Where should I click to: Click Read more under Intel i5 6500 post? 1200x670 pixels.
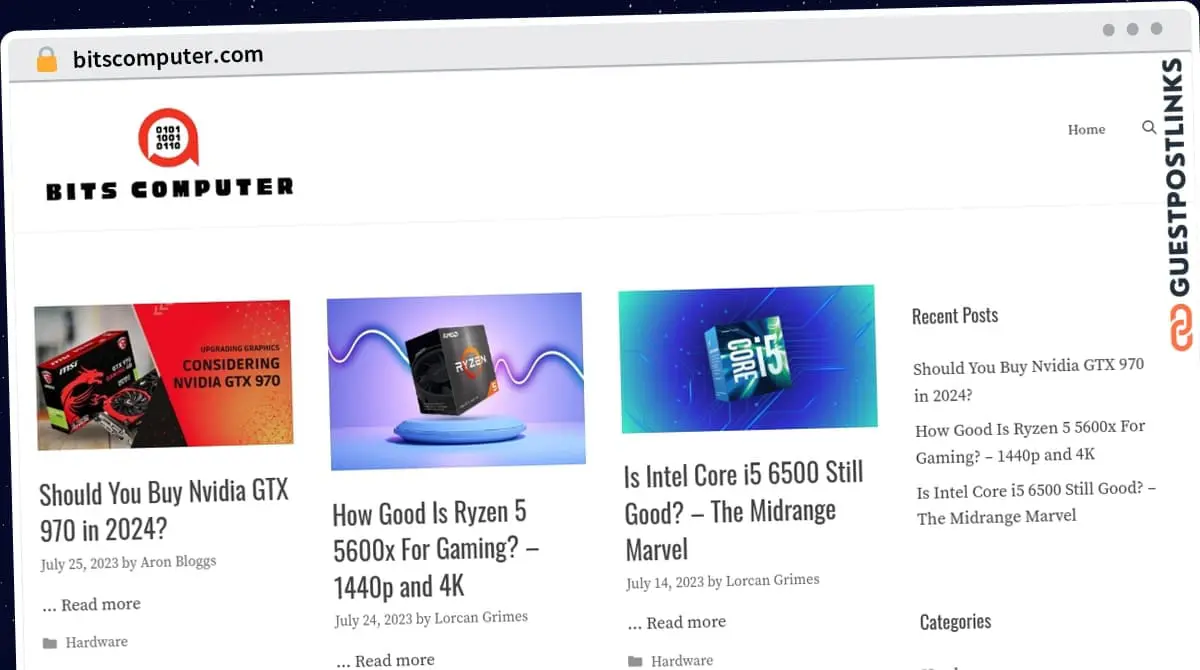tap(686, 623)
